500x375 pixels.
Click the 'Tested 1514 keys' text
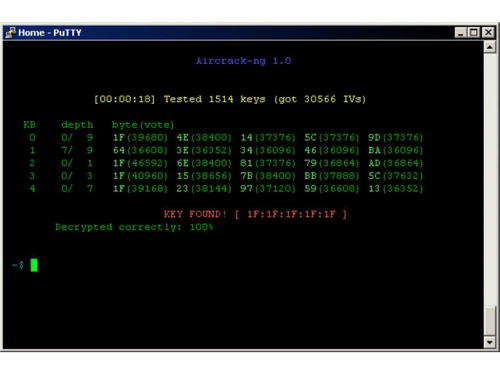215,99
